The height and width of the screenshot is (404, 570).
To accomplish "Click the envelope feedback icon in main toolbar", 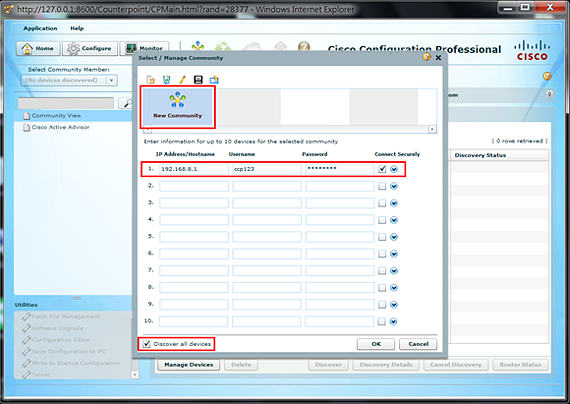I will pos(280,47).
